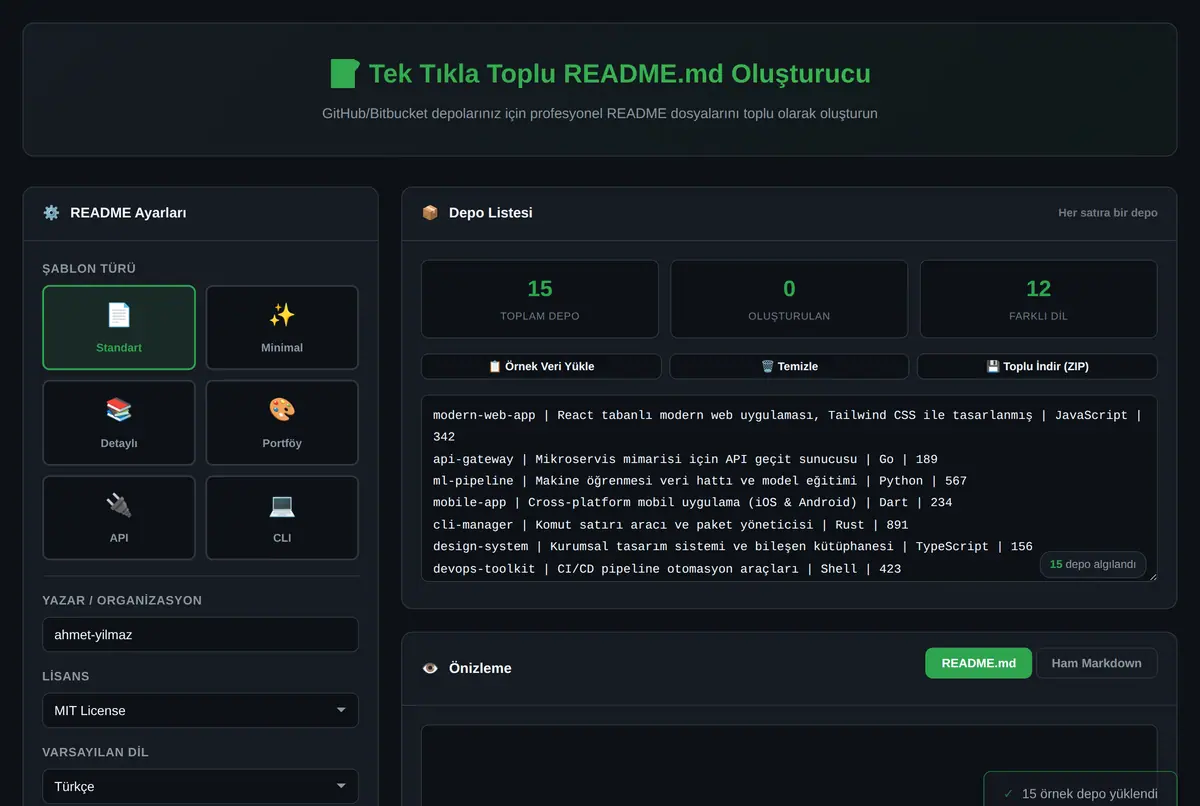Screen dimensions: 1200x806
Task: Click the cli-manager line in the repo list
Action: [670, 525]
